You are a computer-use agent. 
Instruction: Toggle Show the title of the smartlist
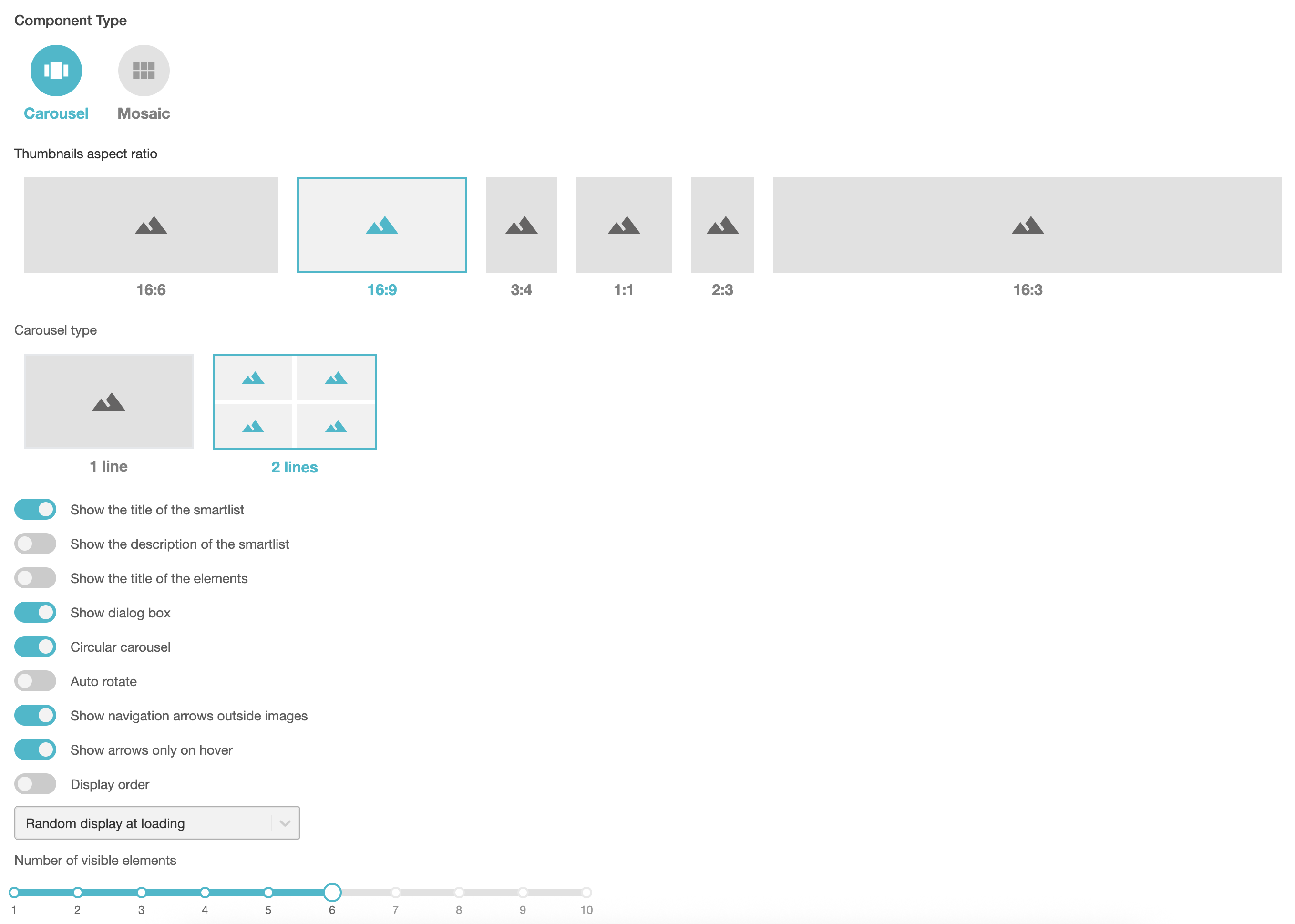pyautogui.click(x=35, y=509)
